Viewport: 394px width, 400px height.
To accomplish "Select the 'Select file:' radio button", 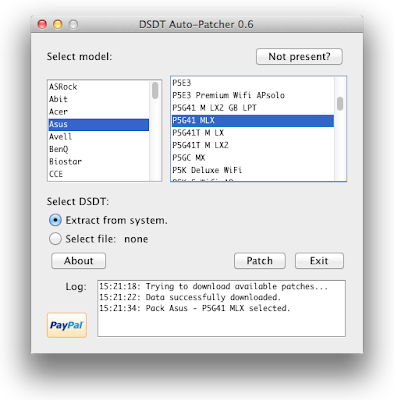I will point(55,239).
